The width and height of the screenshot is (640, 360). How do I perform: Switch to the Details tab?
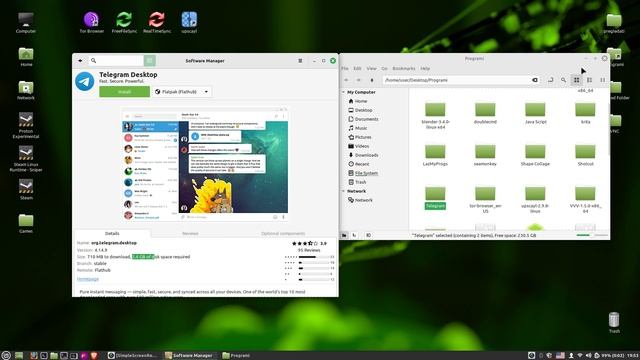(112, 233)
